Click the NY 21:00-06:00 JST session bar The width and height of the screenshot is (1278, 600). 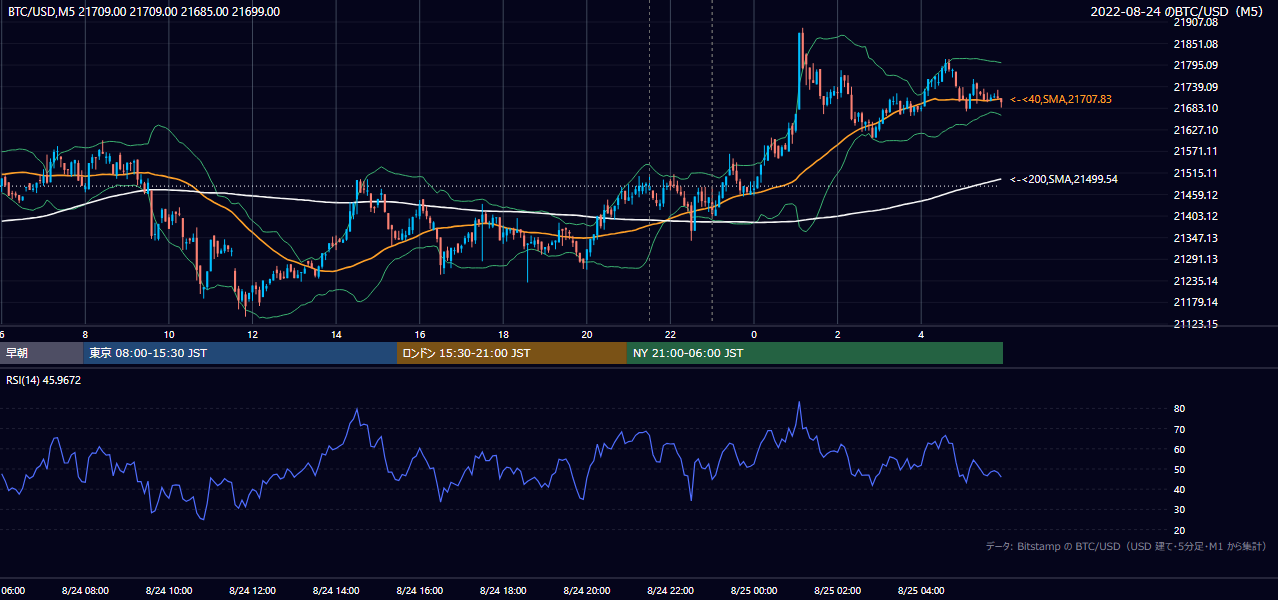pos(815,353)
